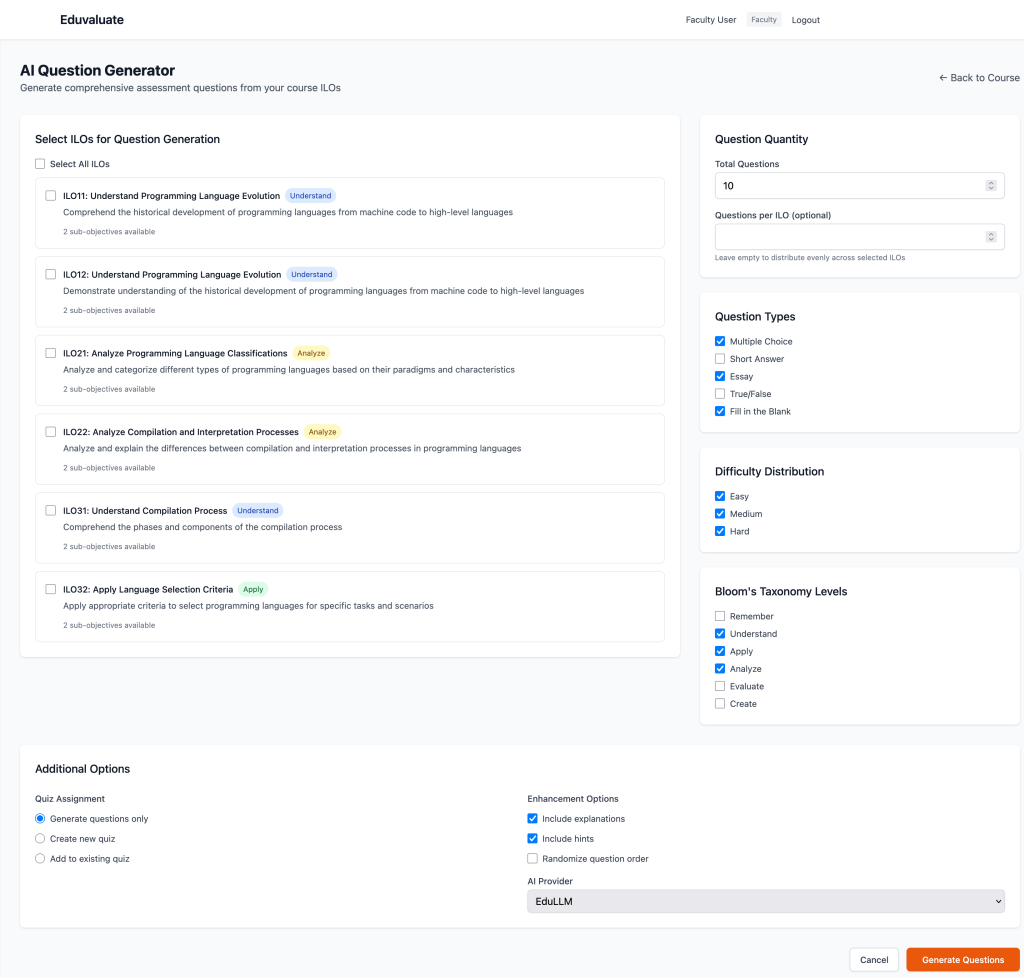Click the Faculty role badge
Image resolution: width=1024 pixels, height=978 pixels.
pyautogui.click(x=764, y=20)
